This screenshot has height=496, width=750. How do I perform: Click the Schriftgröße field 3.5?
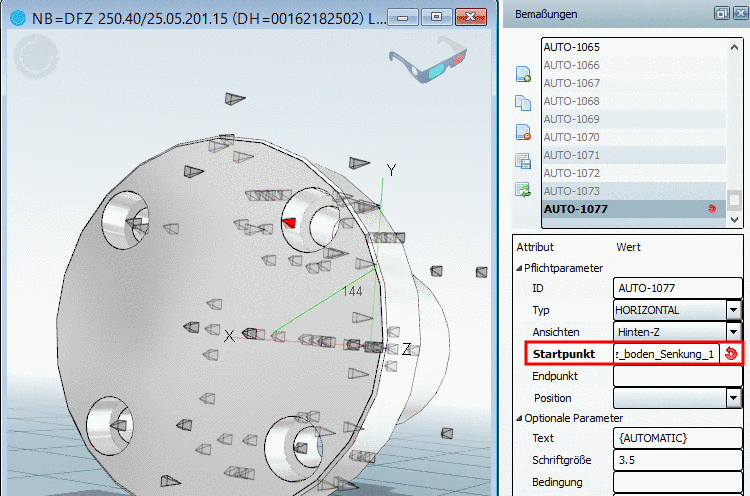click(677, 460)
